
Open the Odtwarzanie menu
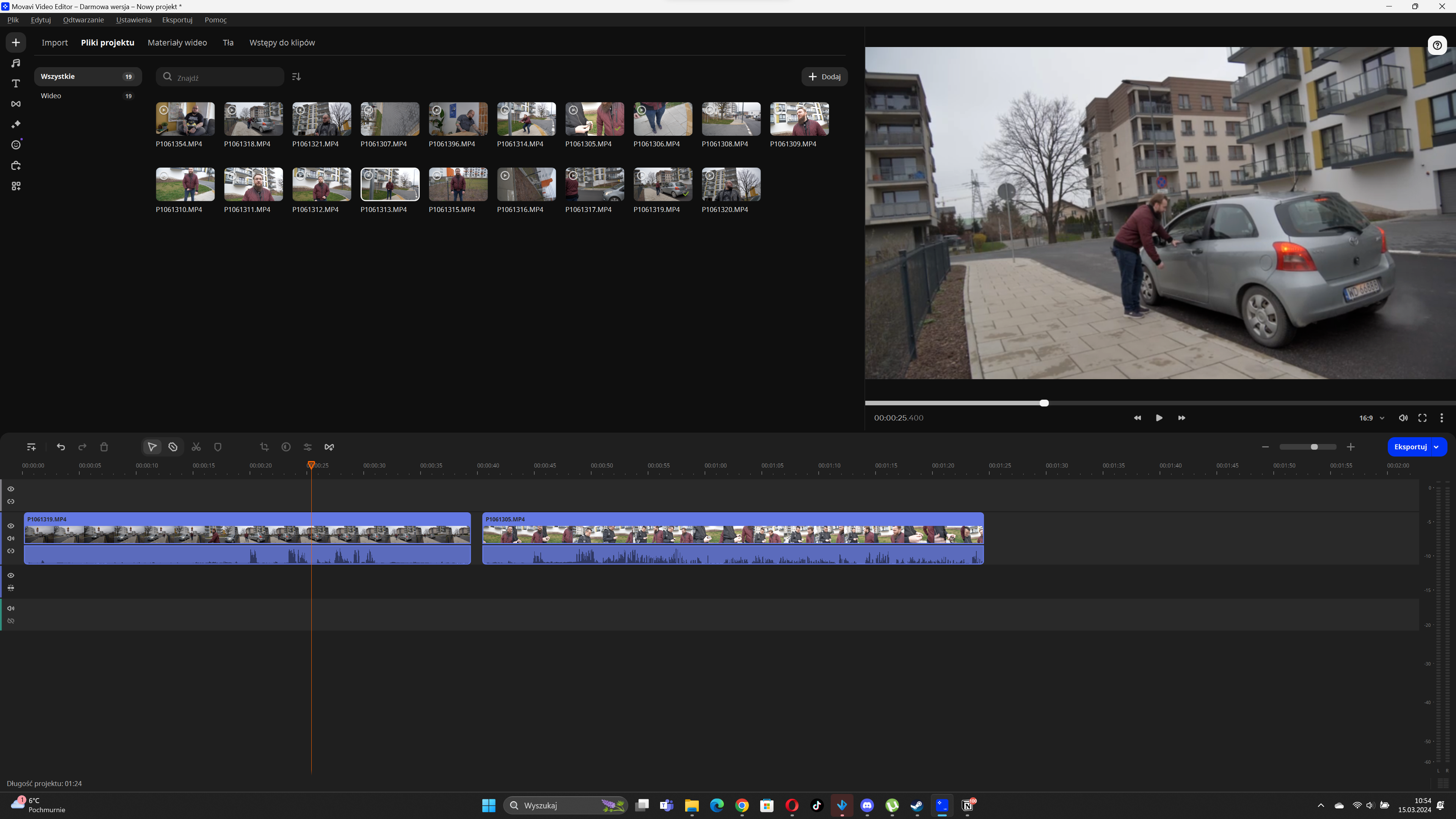click(83, 20)
